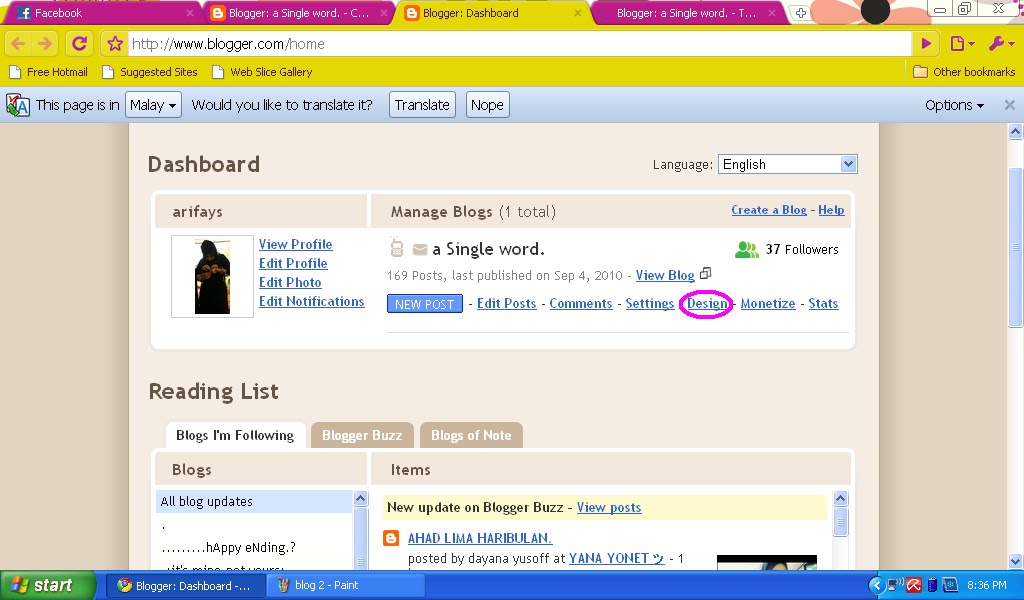This screenshot has width=1024, height=600.
Task: Open the Language English dropdown
Action: [x=788, y=165]
